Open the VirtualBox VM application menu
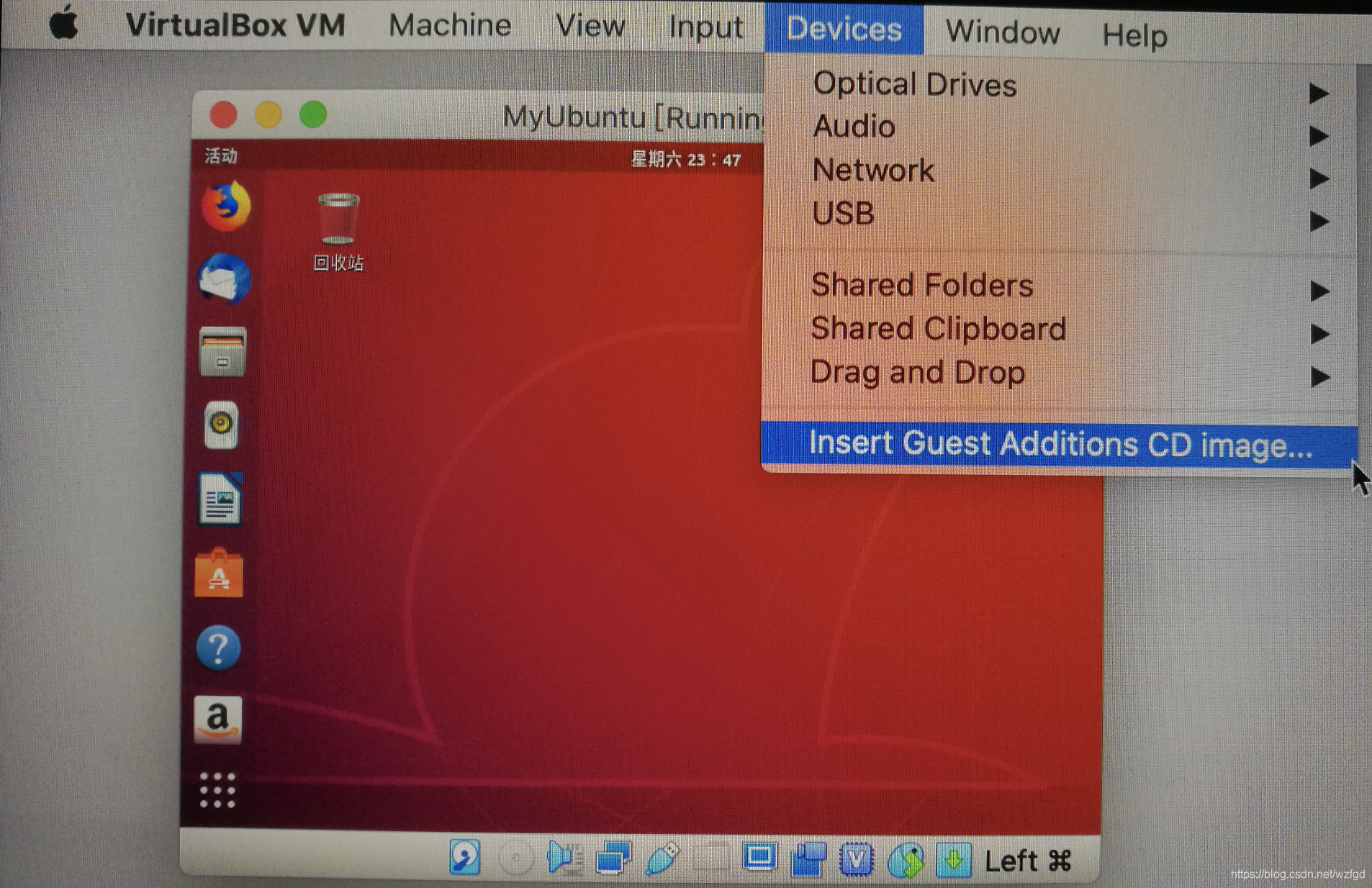1372x888 pixels. click(x=235, y=24)
